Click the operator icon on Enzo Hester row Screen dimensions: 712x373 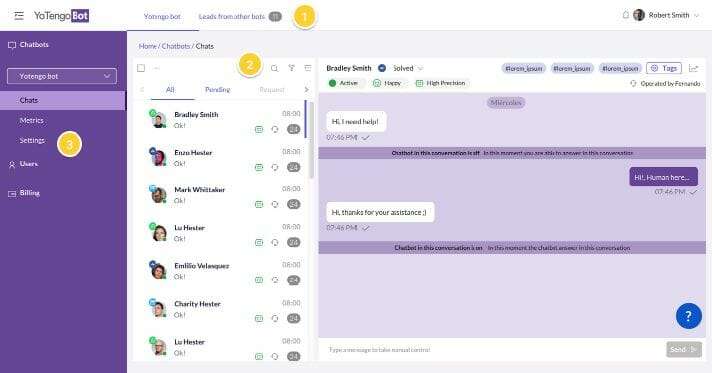pos(275,168)
